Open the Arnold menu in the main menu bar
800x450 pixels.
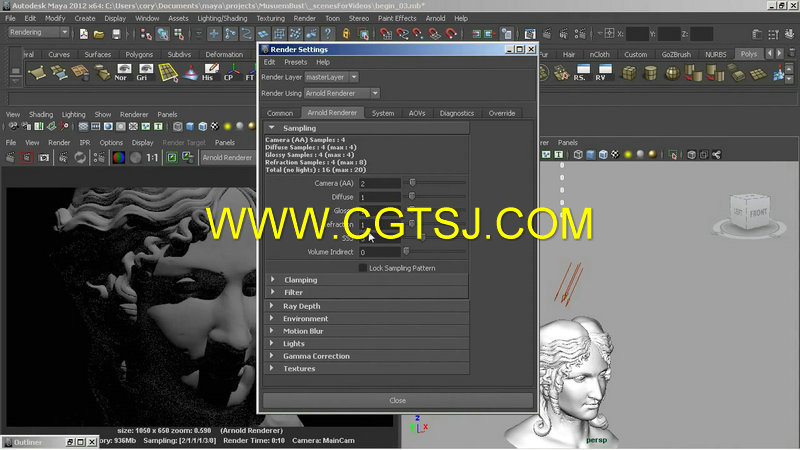pyautogui.click(x=435, y=18)
